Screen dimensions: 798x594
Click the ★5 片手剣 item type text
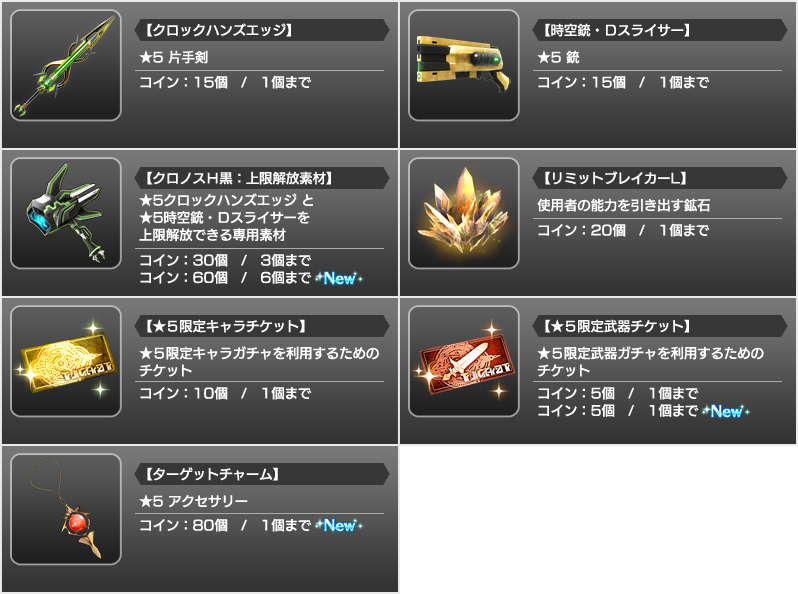coord(174,57)
